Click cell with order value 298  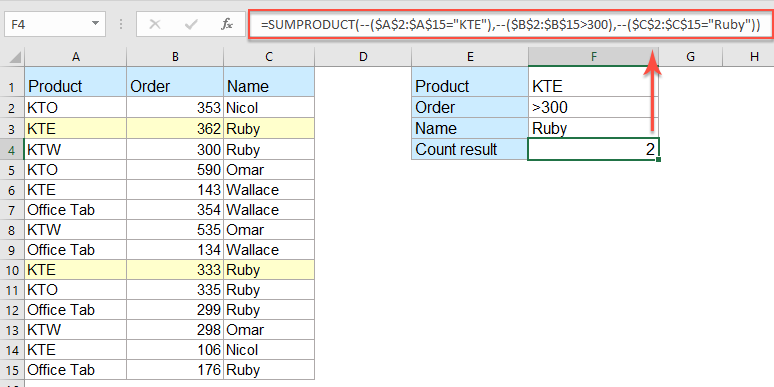(x=175, y=330)
